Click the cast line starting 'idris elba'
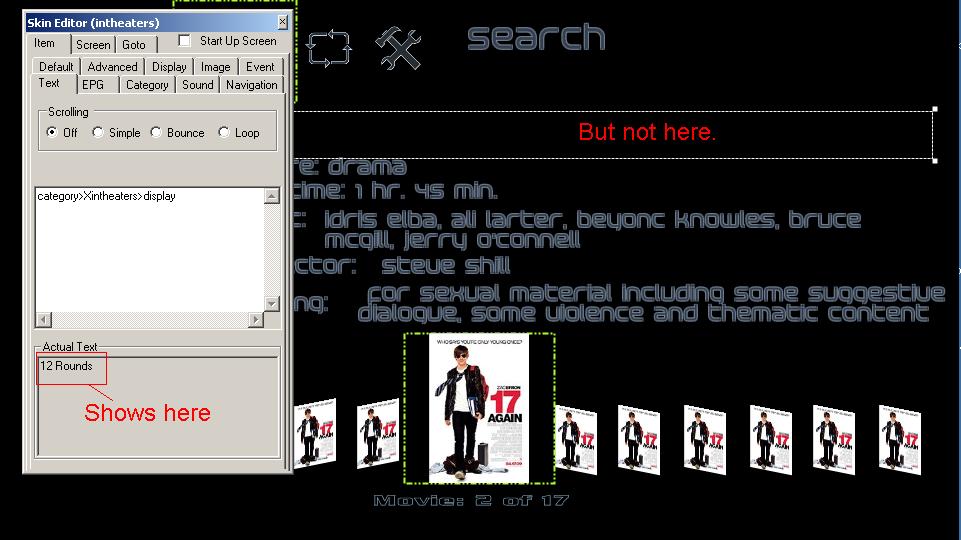Image resolution: width=961 pixels, height=540 pixels. [x=593, y=219]
